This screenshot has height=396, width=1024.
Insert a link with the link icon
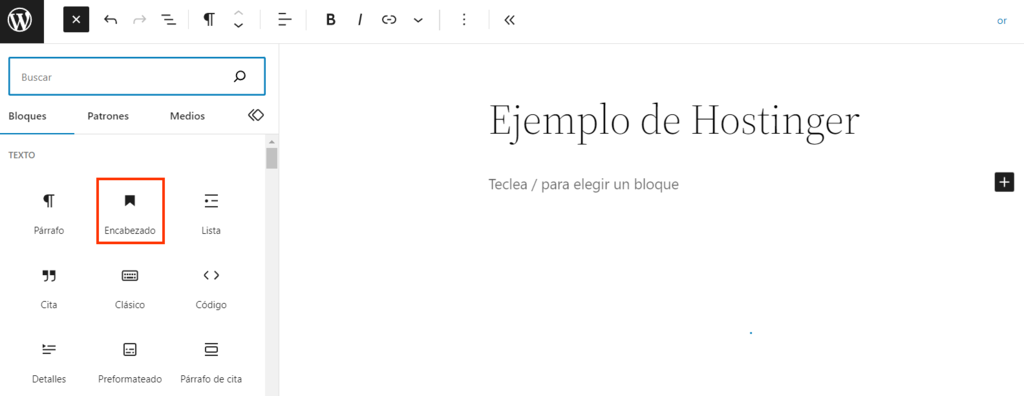[x=389, y=20]
